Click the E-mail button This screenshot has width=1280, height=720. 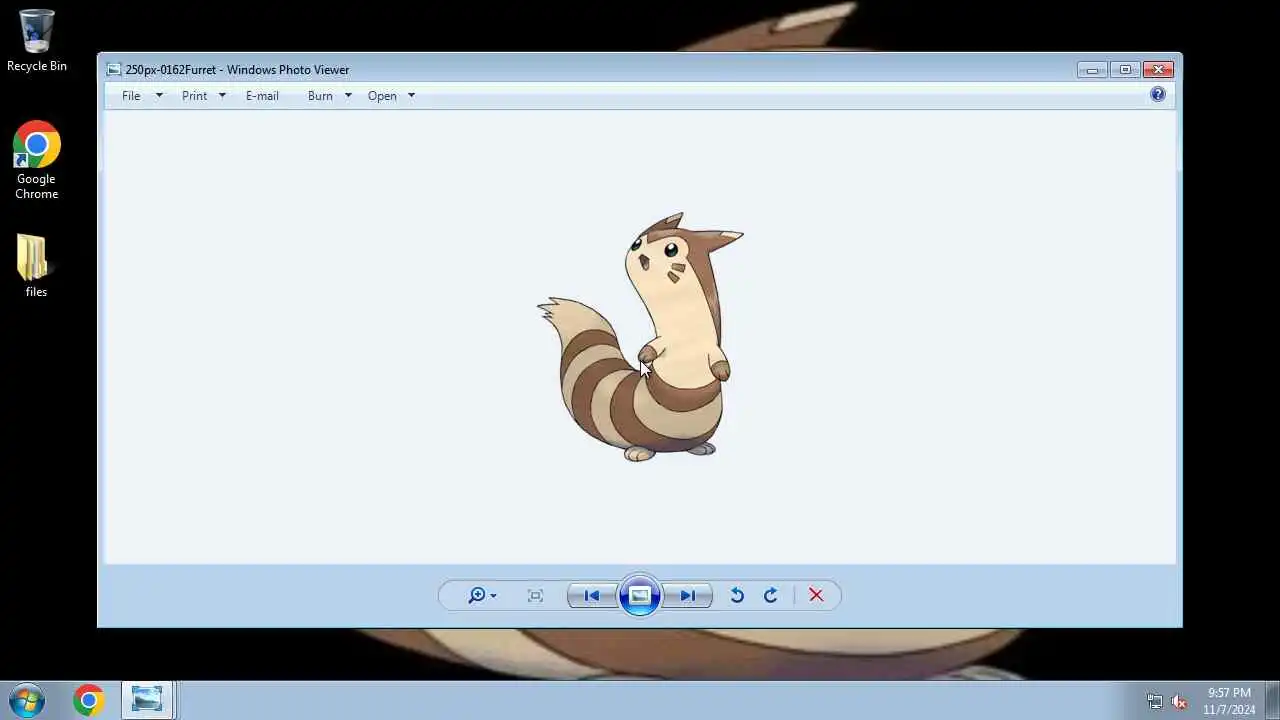[262, 96]
